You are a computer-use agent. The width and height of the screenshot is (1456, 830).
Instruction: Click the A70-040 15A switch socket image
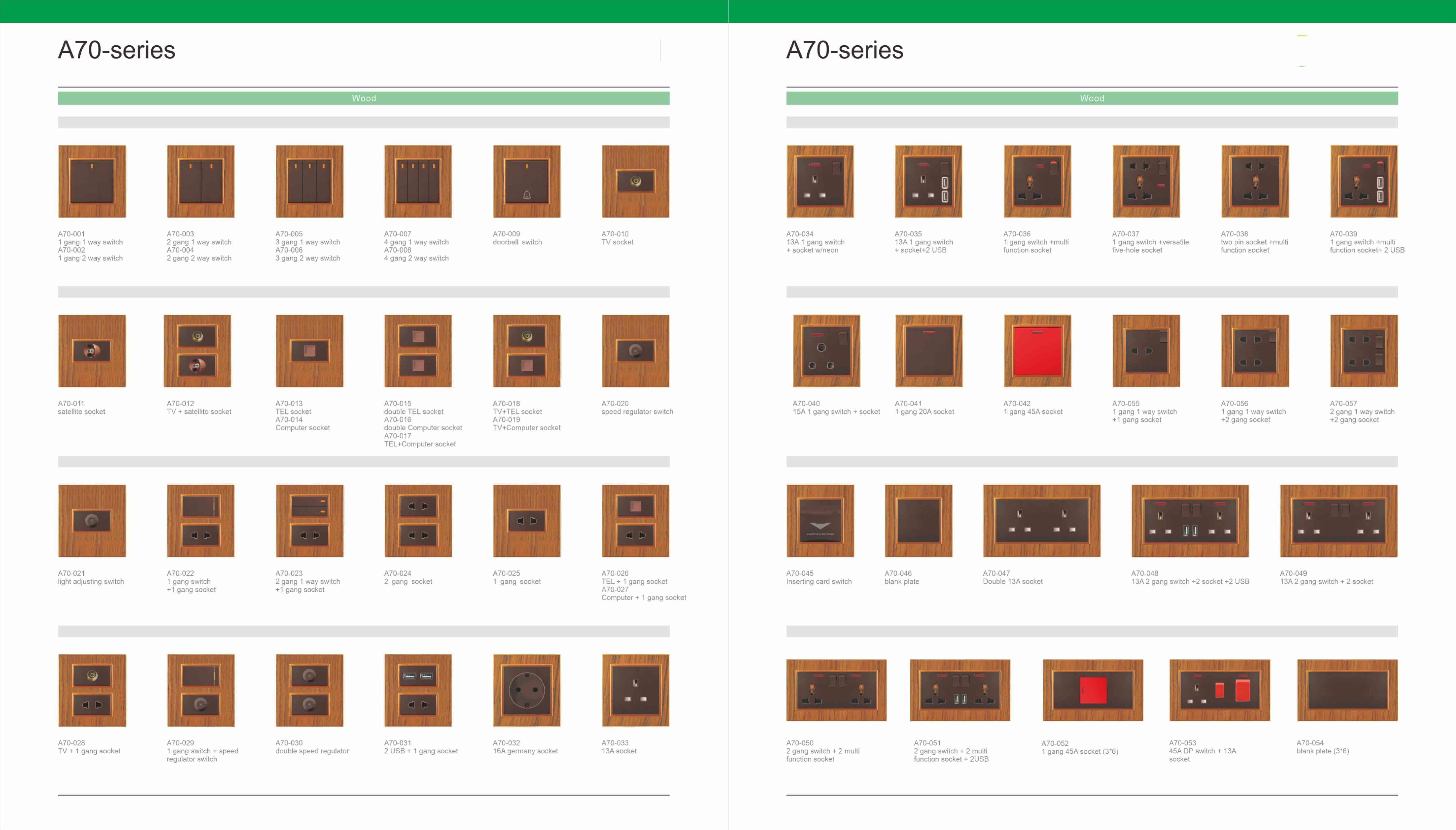click(x=827, y=351)
